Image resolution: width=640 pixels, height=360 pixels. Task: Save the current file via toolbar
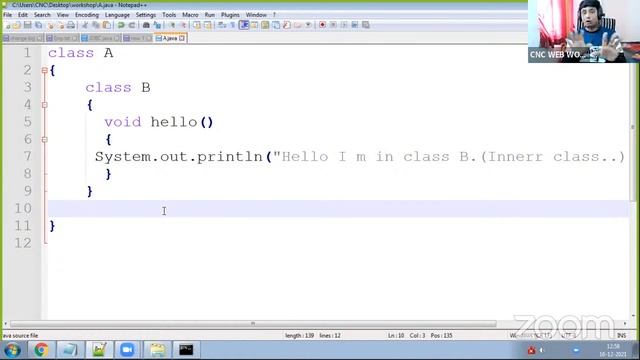[x=27, y=25]
